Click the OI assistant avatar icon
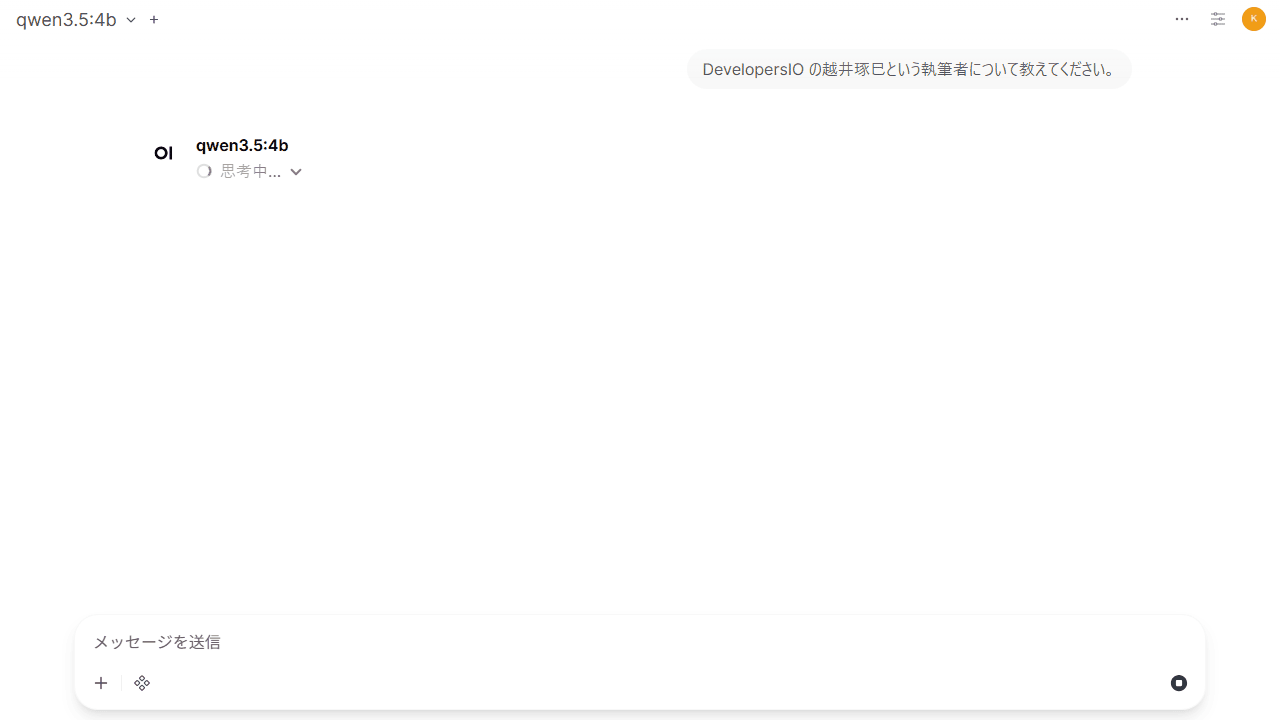1280x720 pixels. pyautogui.click(x=163, y=152)
